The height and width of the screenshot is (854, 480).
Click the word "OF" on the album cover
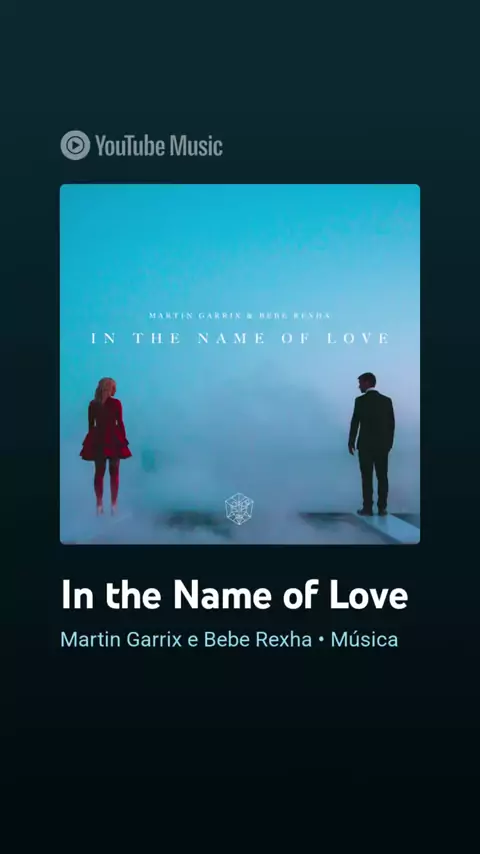(x=296, y=338)
